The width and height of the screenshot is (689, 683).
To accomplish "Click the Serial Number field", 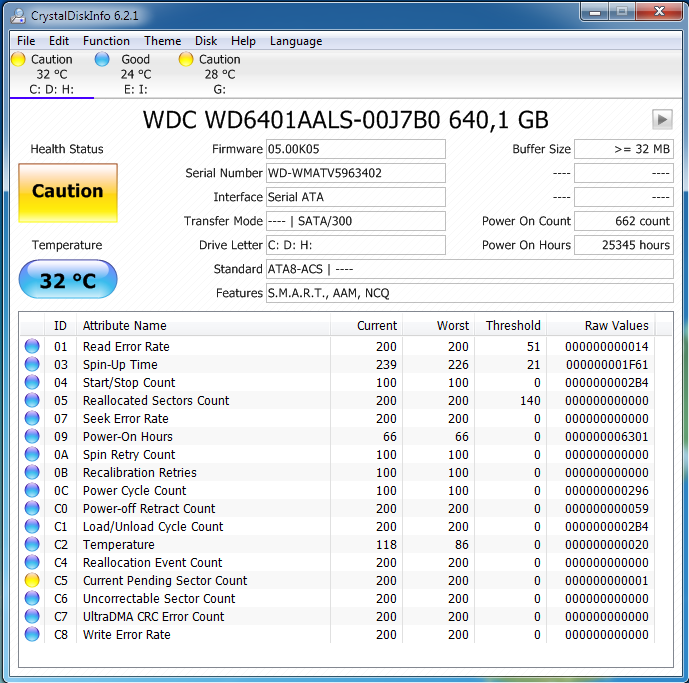I will point(355,173).
